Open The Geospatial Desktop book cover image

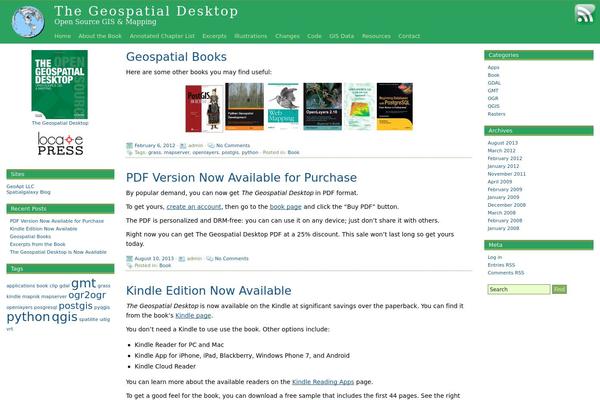[60, 85]
